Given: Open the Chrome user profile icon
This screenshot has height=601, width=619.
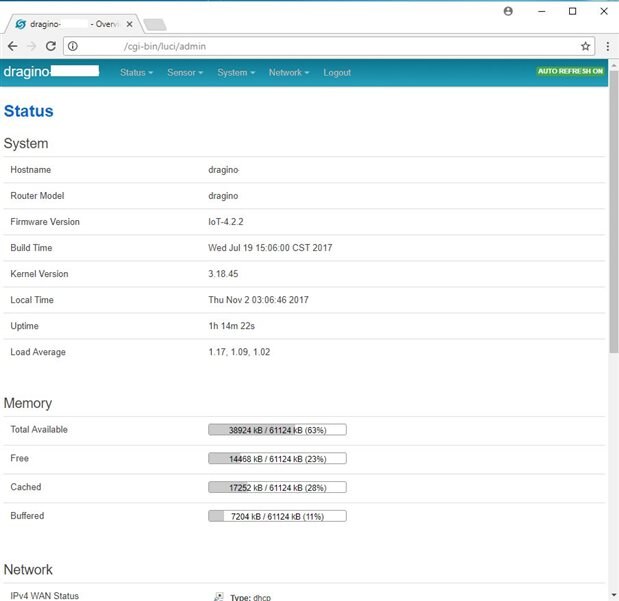Looking at the screenshot, I should [508, 11].
